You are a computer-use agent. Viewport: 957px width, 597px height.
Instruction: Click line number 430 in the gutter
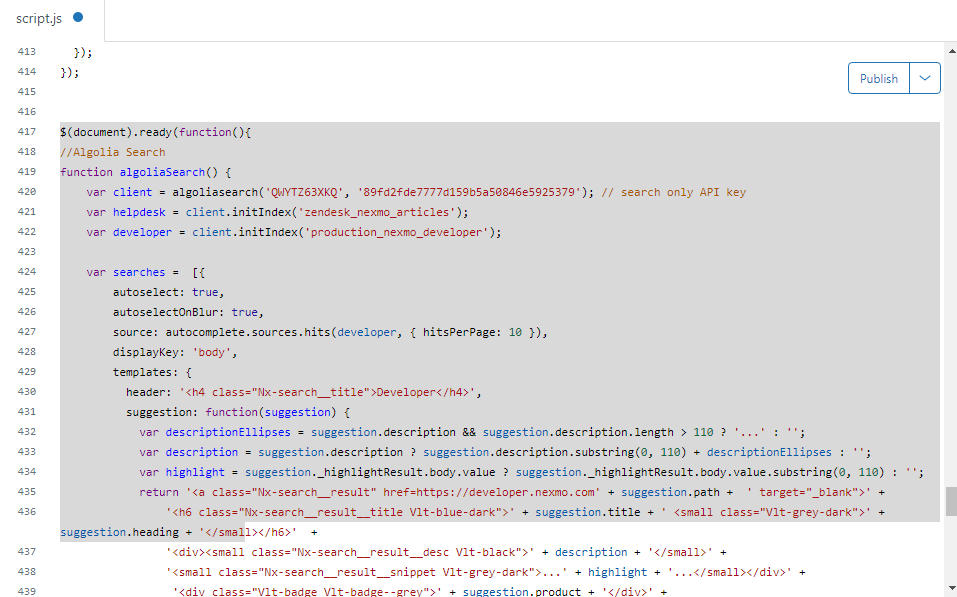coord(26,392)
